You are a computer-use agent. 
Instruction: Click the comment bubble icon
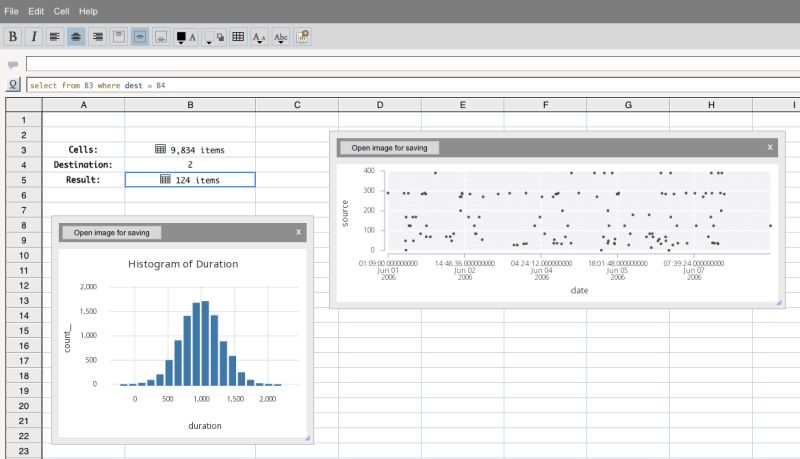click(x=13, y=64)
